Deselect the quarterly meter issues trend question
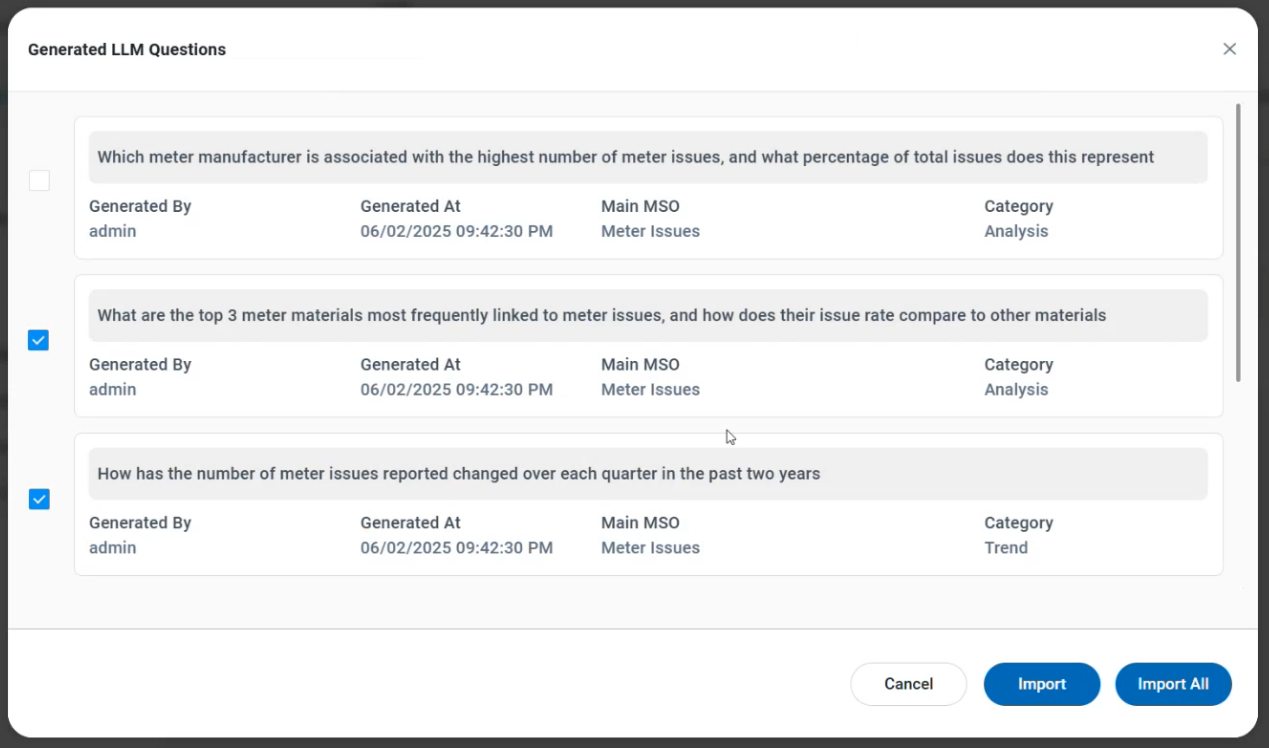 (x=39, y=498)
